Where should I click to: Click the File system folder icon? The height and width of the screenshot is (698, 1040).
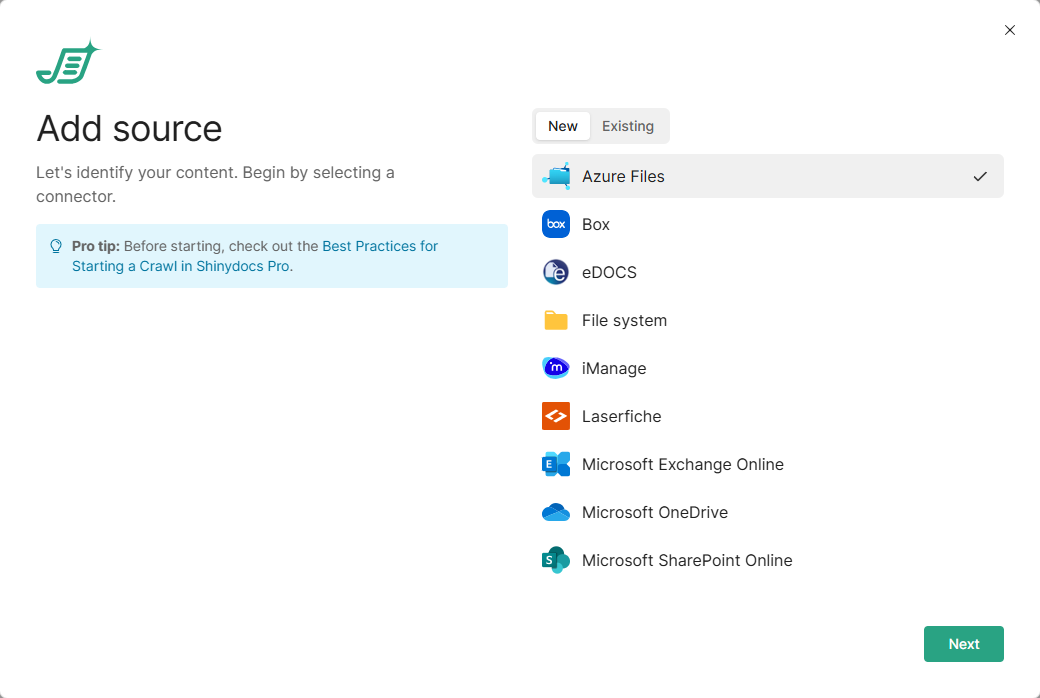(556, 320)
